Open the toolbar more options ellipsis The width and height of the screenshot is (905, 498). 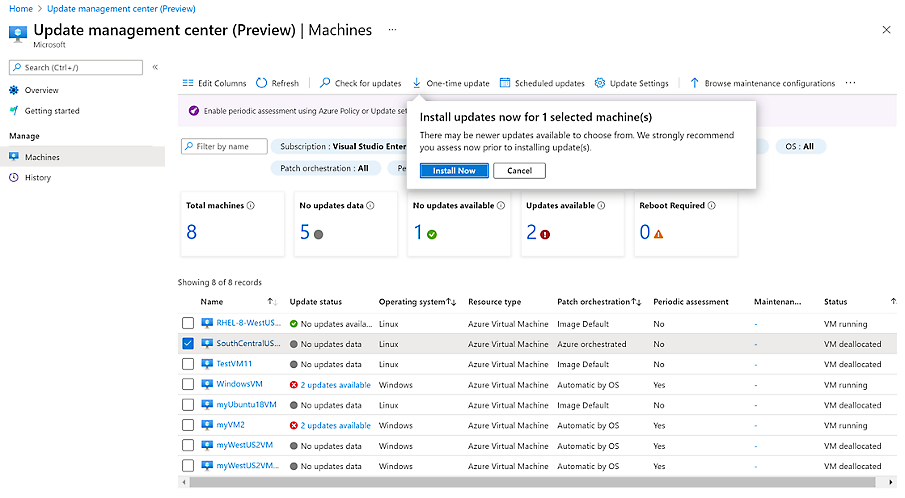(850, 83)
